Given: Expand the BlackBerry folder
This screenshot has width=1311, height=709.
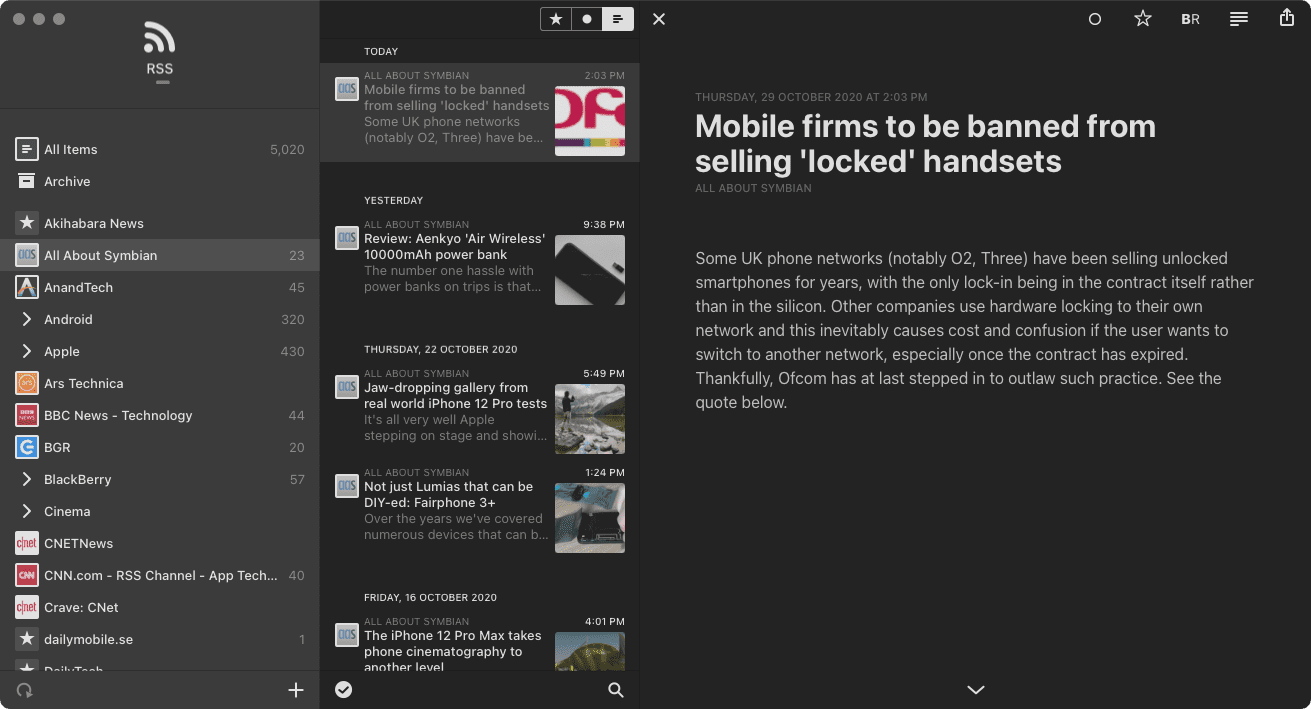Looking at the screenshot, I should 27,479.
